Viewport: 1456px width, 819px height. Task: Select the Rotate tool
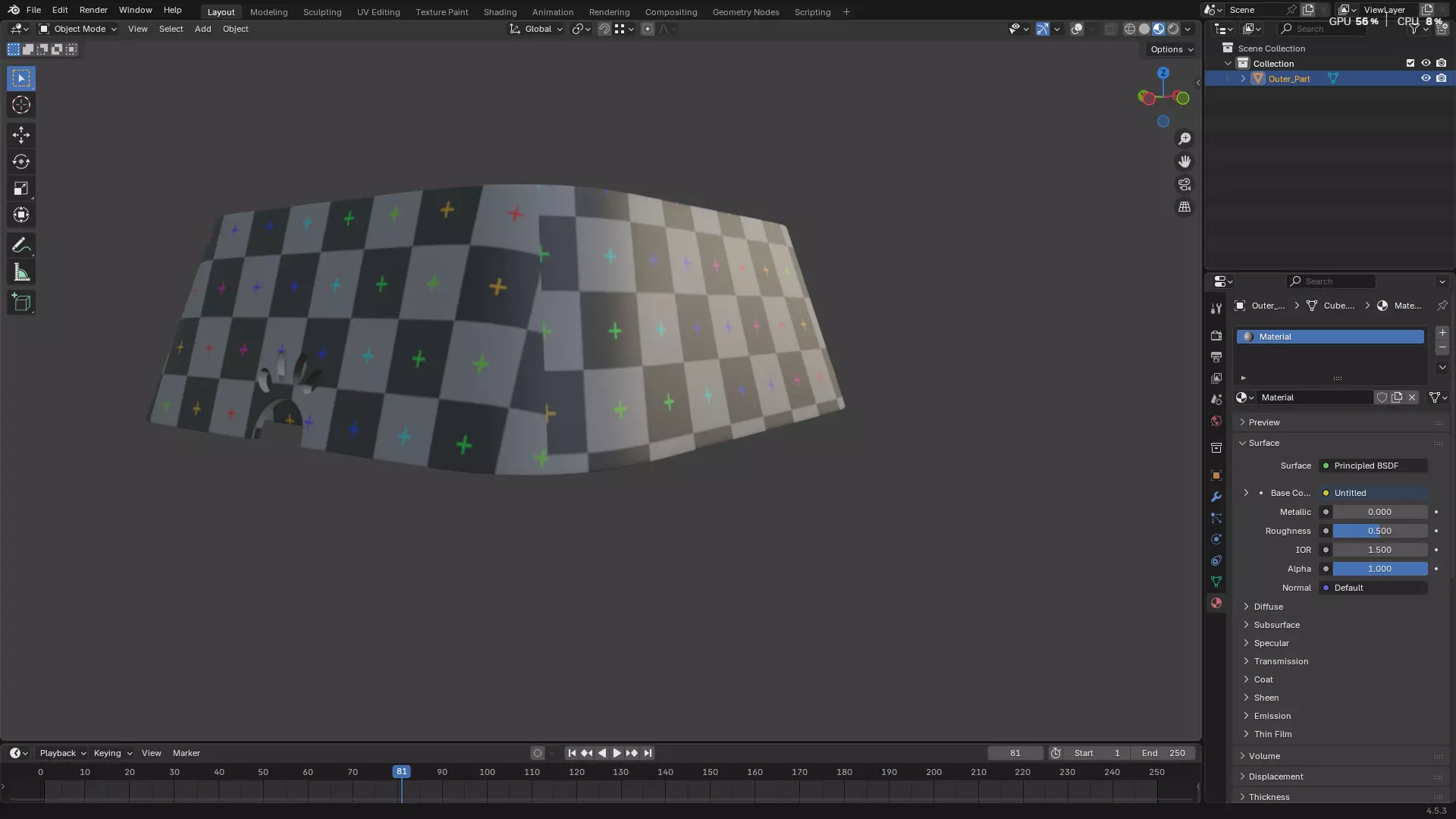coord(21,162)
